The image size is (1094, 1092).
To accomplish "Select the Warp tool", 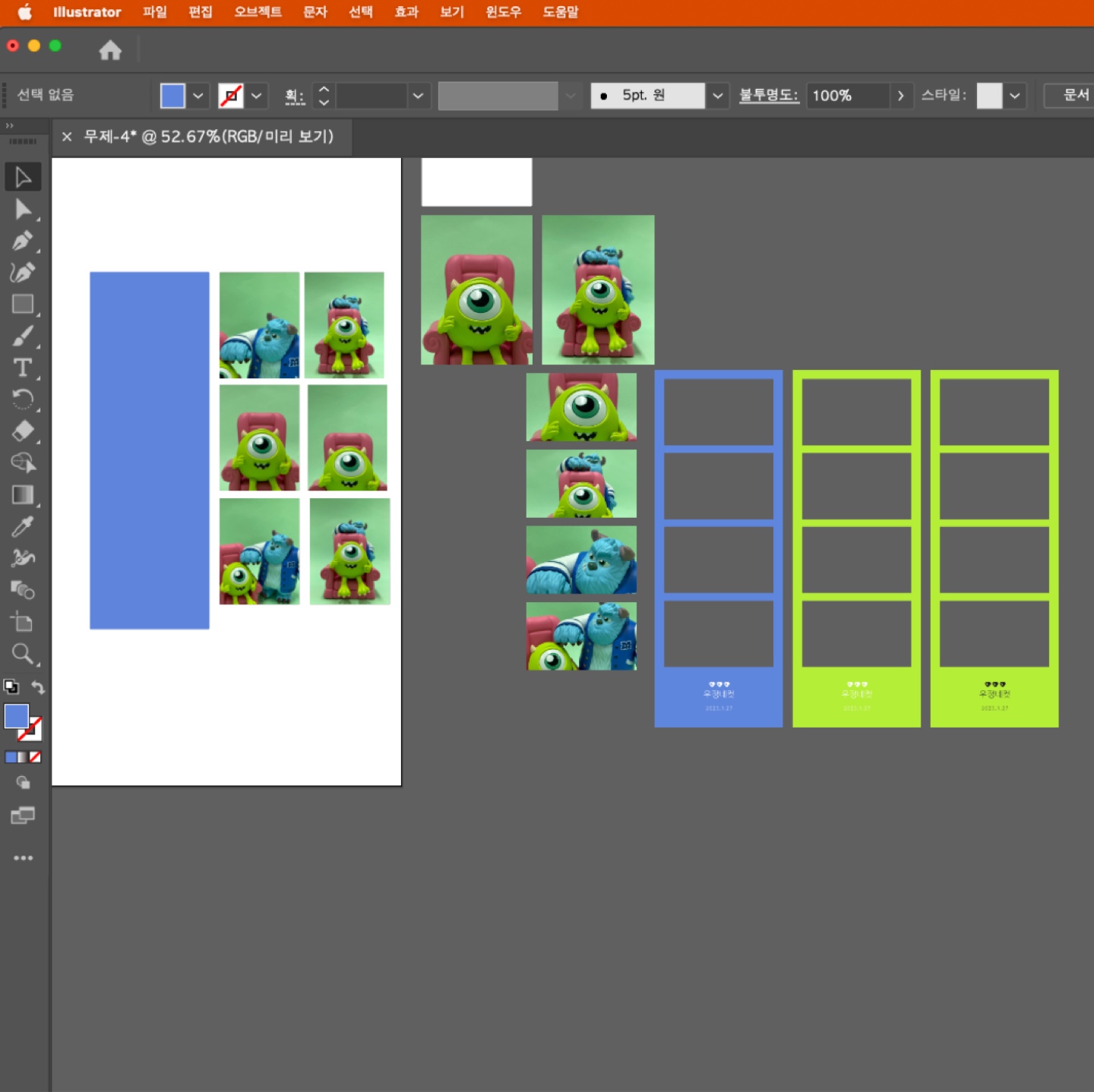I will click(23, 558).
